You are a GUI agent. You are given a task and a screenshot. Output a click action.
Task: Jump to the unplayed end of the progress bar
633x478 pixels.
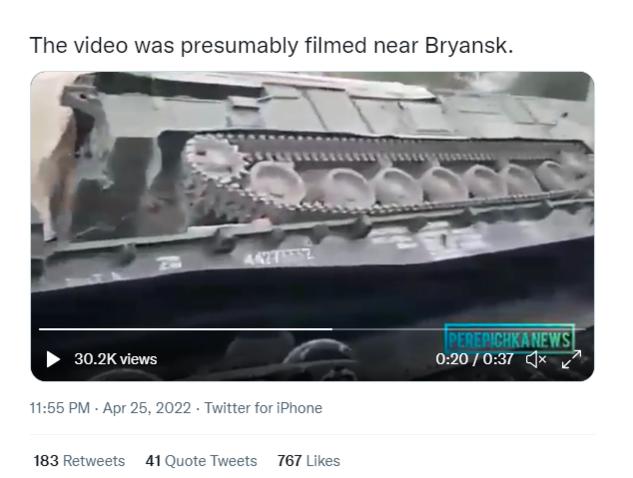458,329
